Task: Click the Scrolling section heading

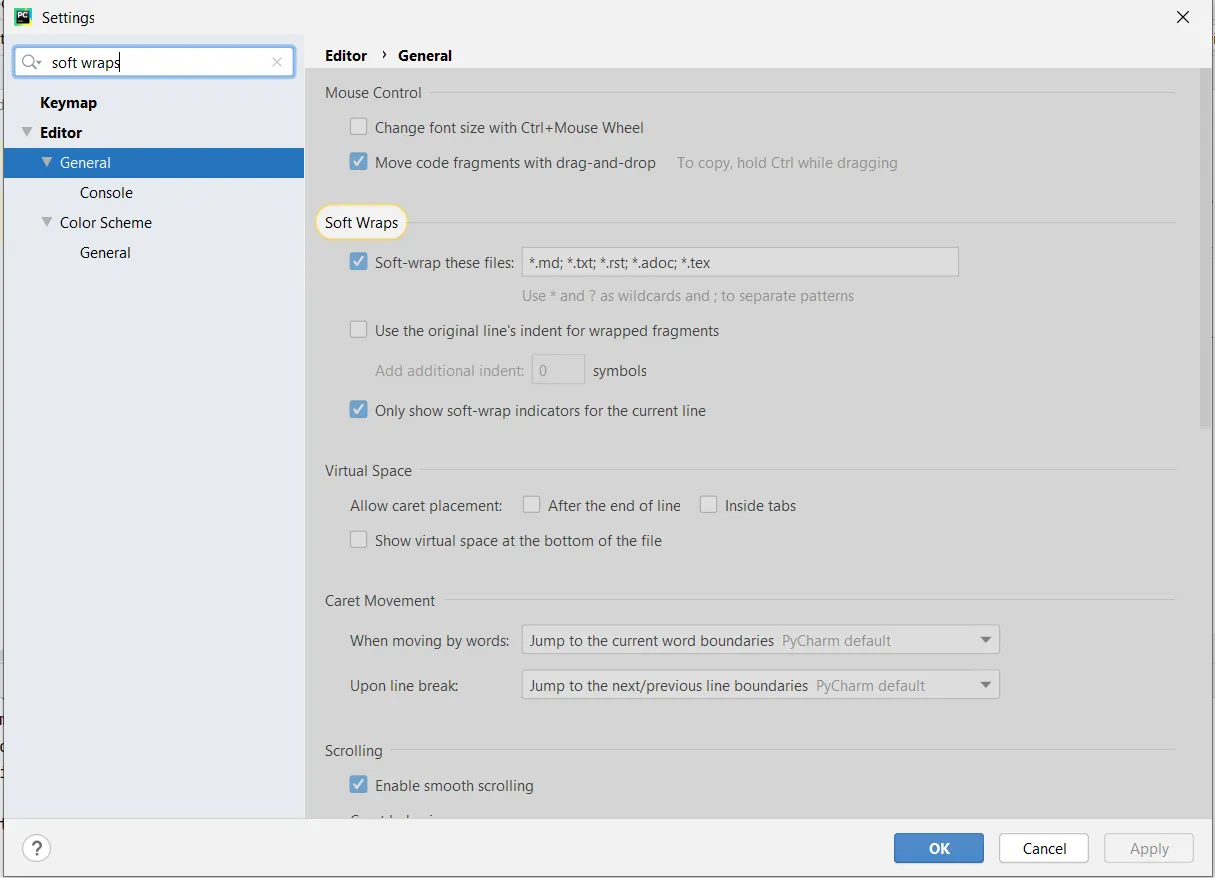Action: click(354, 750)
